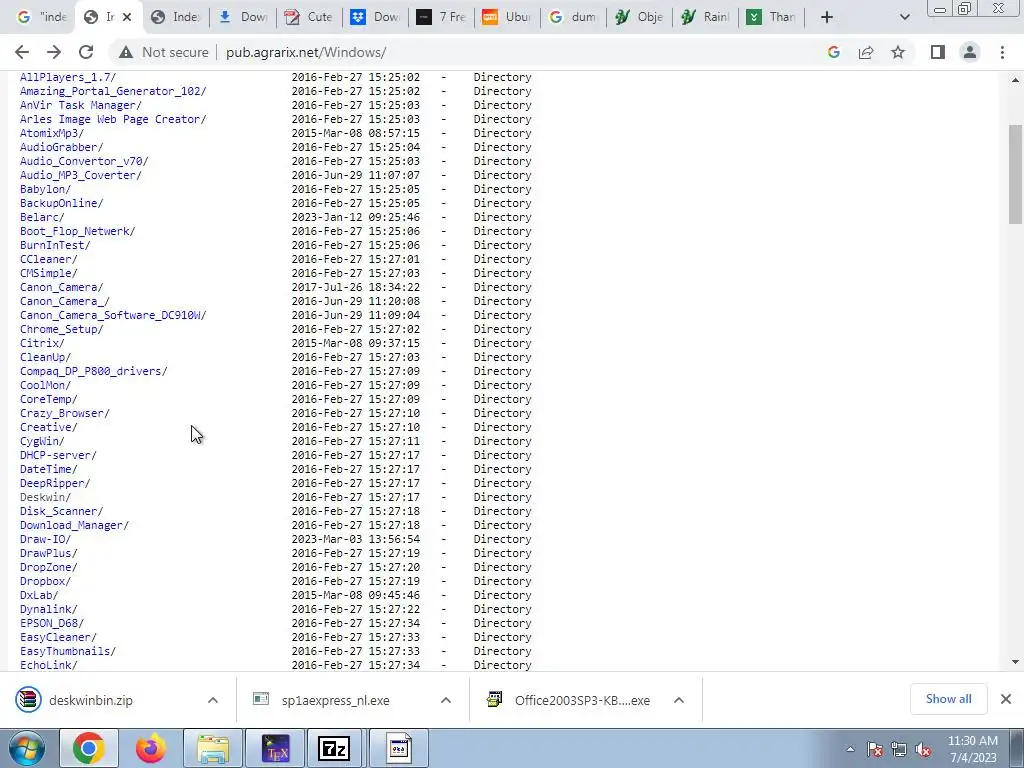Image resolution: width=1024 pixels, height=768 pixels.
Task: Open the Chrome three-dot menu
Action: coord(1002,52)
